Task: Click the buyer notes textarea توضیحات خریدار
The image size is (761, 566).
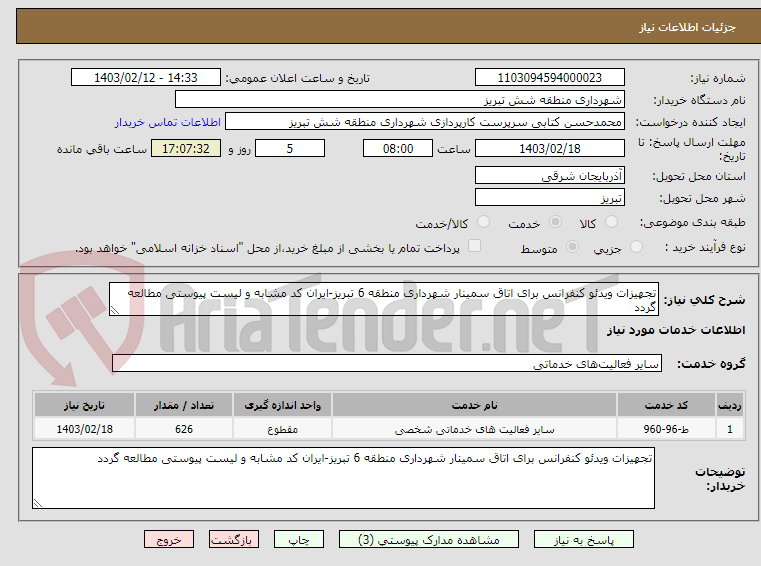Action: click(343, 478)
